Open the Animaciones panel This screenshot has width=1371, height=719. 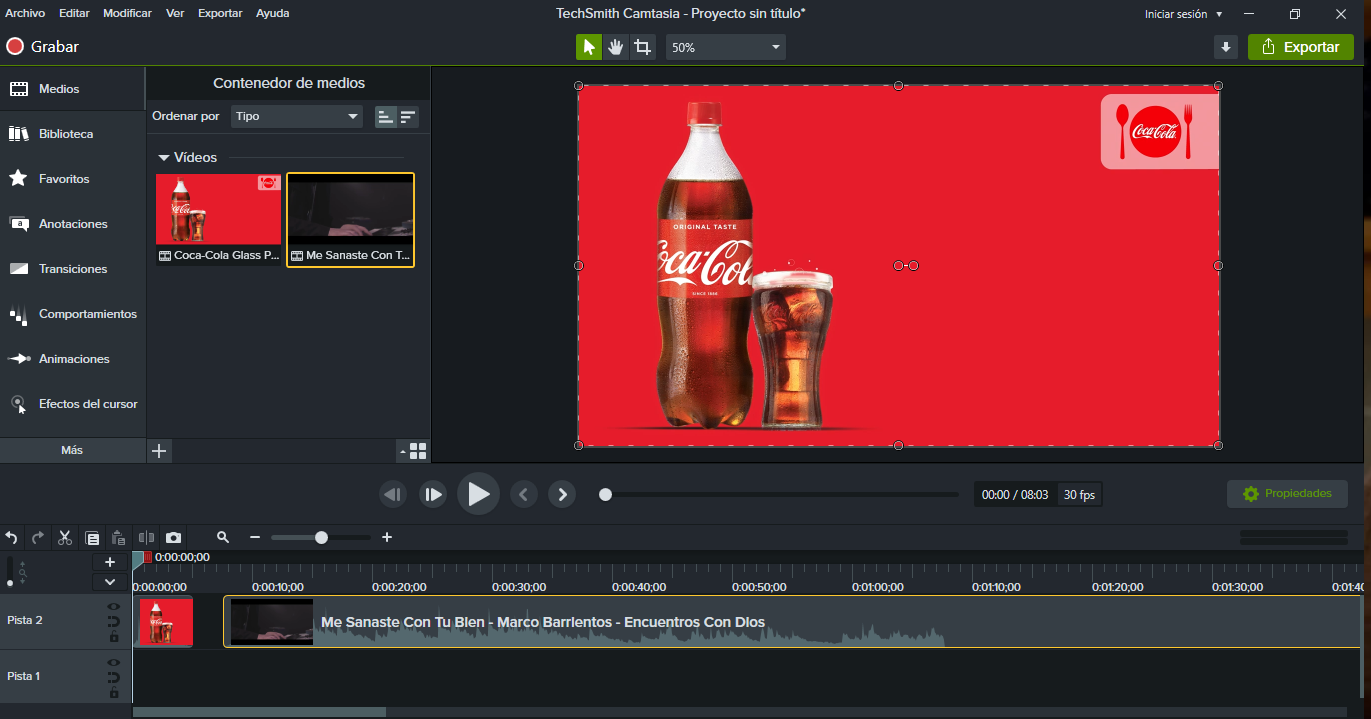[x=72, y=359]
